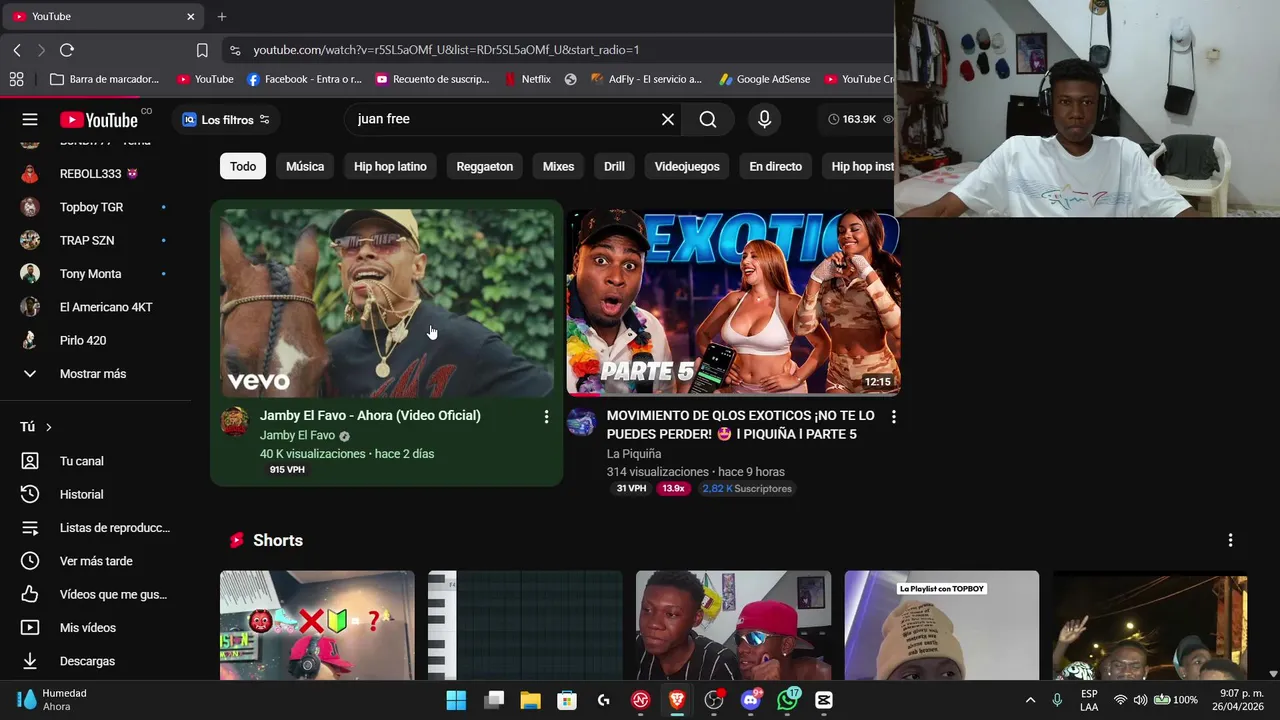Play the Jamby El Favo Ahora thumbnail
The image size is (1280, 720).
tap(387, 303)
